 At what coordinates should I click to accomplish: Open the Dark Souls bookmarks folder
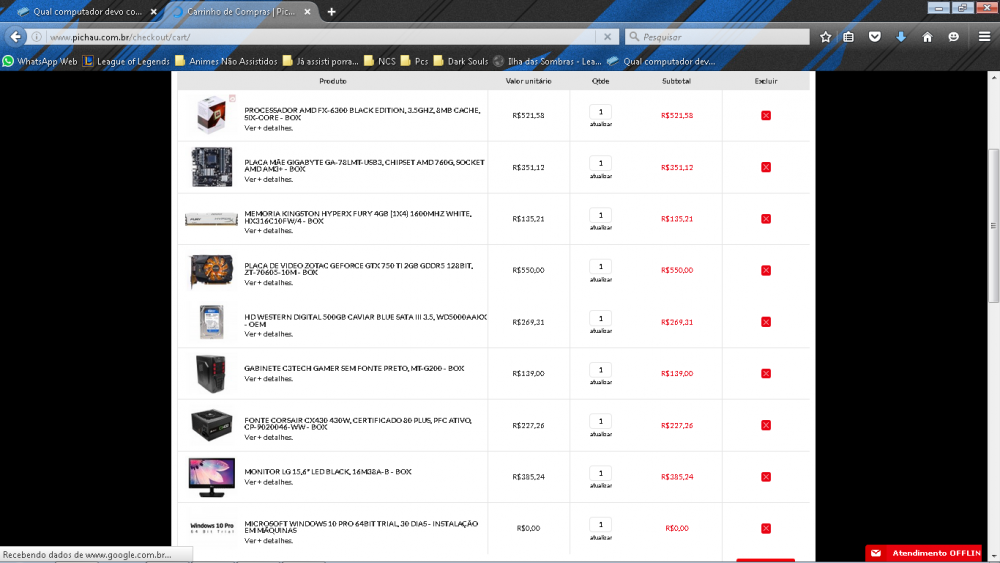460,61
